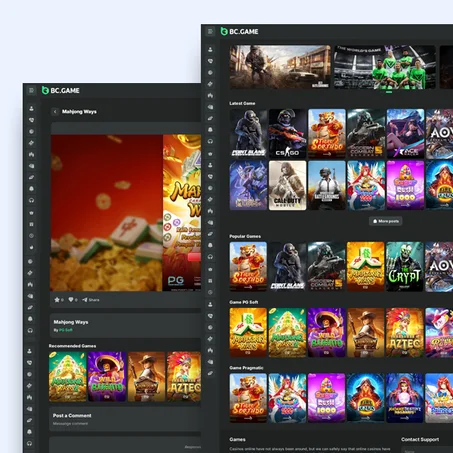This screenshot has width=453, height=453.
Task: Open Mahjong Ways in Popular Games
Action: tap(366, 266)
